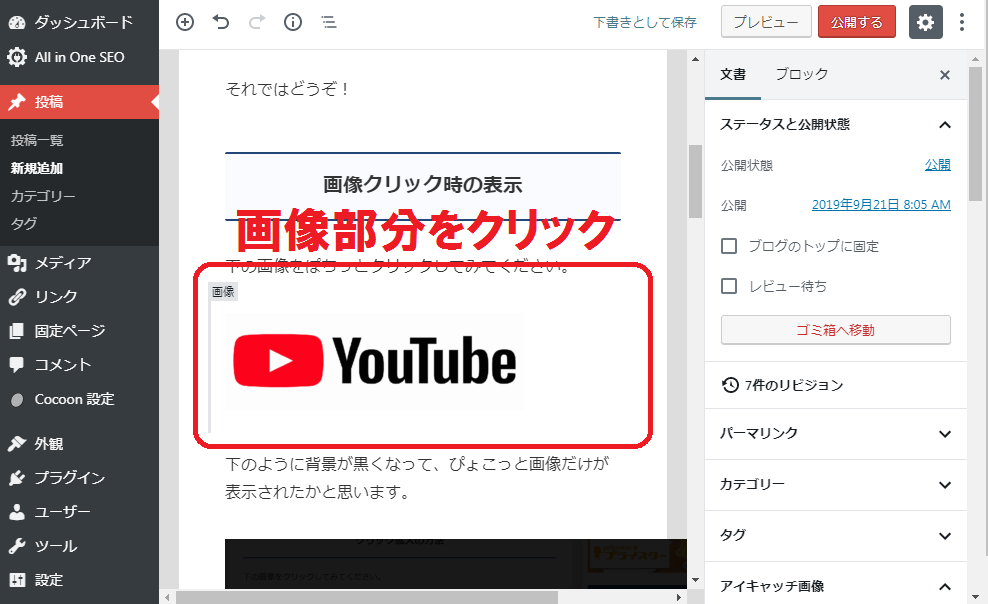This screenshot has width=988, height=604.
Task: Open the ツール menu
Action: point(79,546)
